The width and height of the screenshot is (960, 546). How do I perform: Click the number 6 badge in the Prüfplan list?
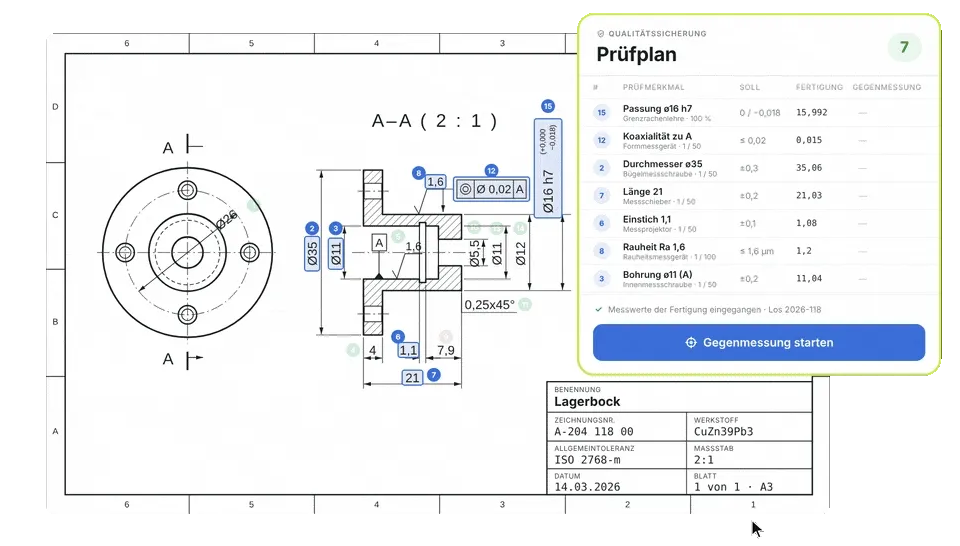(x=602, y=223)
